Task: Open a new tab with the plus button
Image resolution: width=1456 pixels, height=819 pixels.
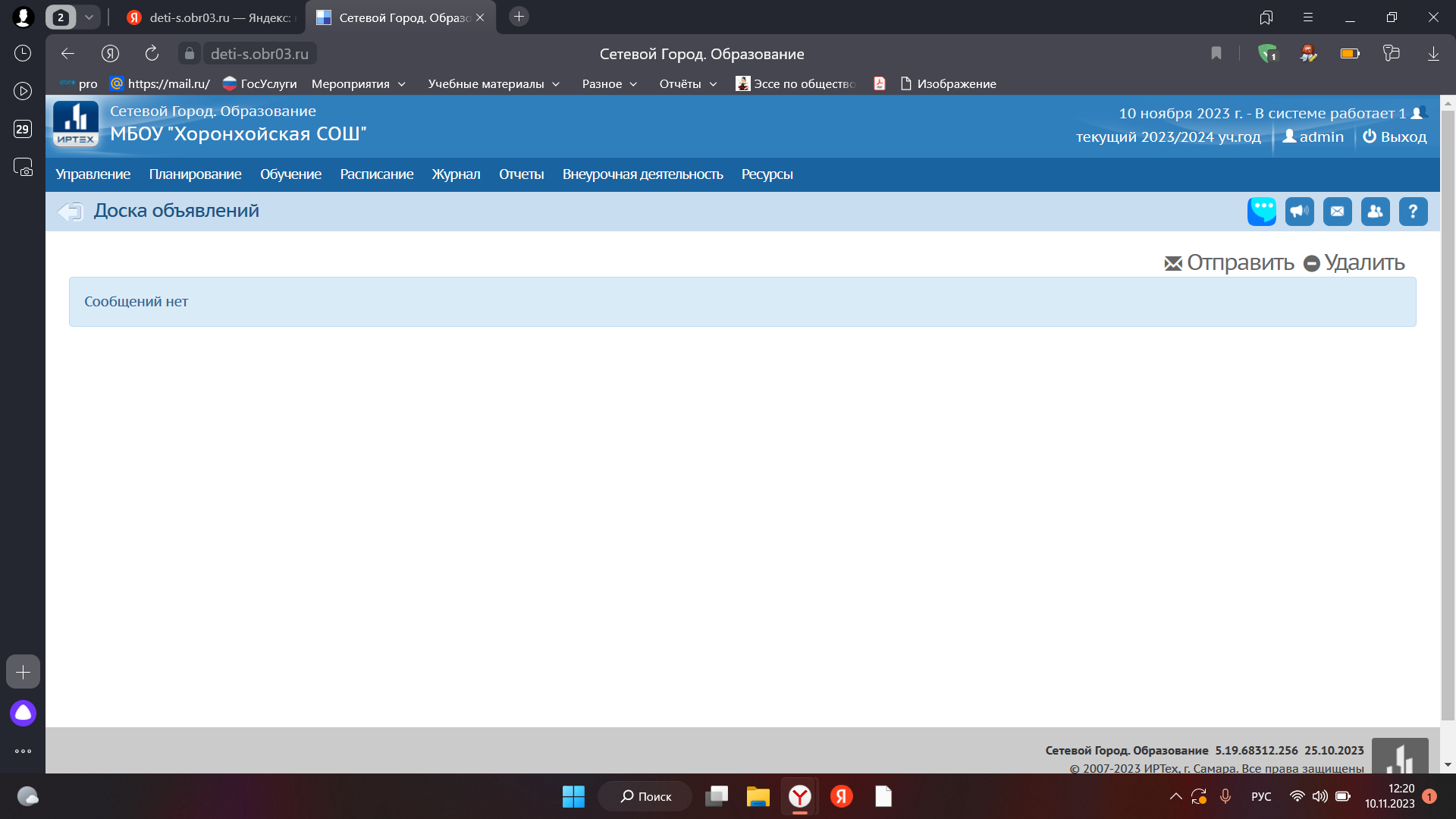Action: click(x=519, y=17)
